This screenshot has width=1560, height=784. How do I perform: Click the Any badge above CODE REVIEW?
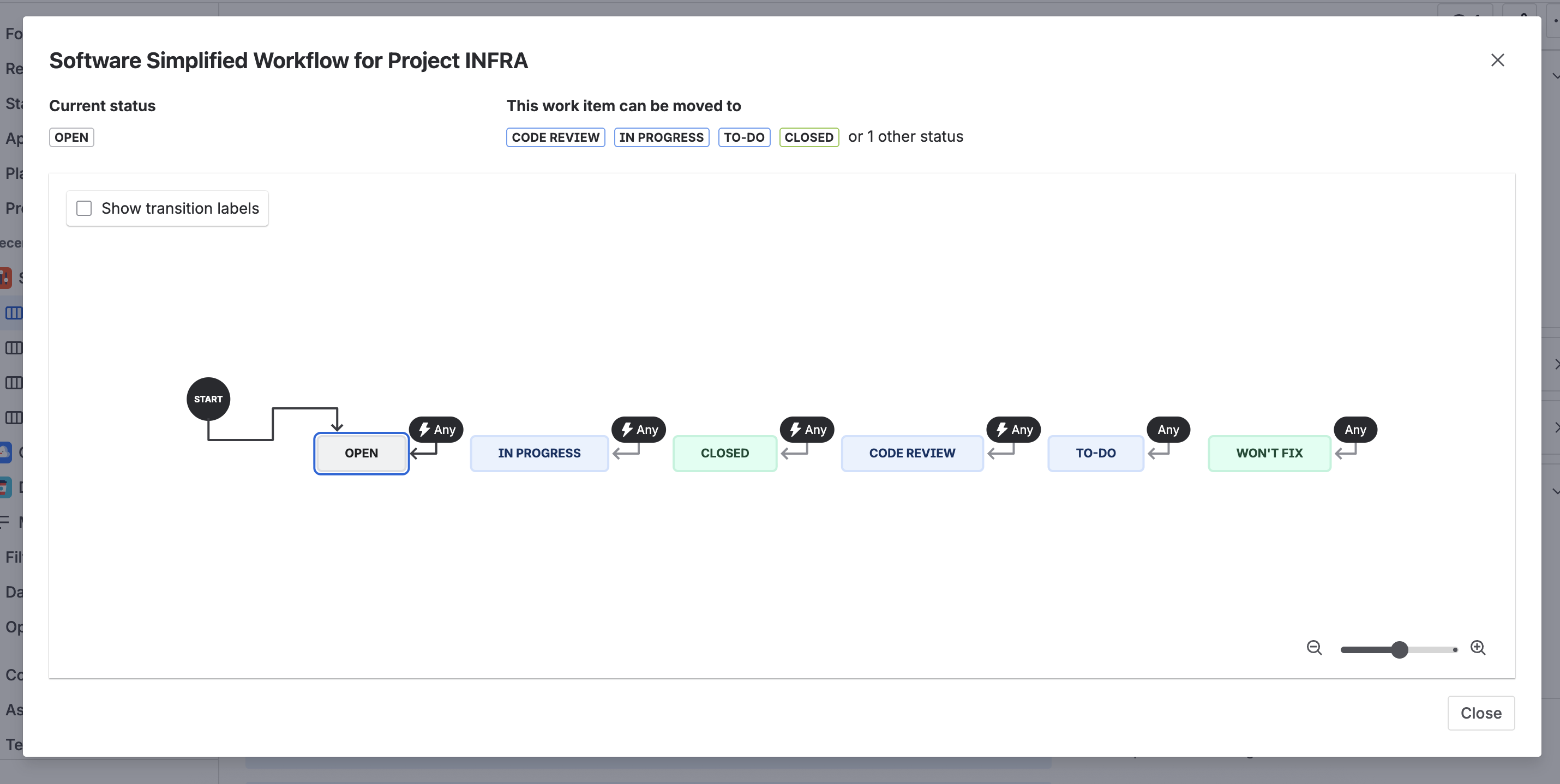(x=1014, y=429)
